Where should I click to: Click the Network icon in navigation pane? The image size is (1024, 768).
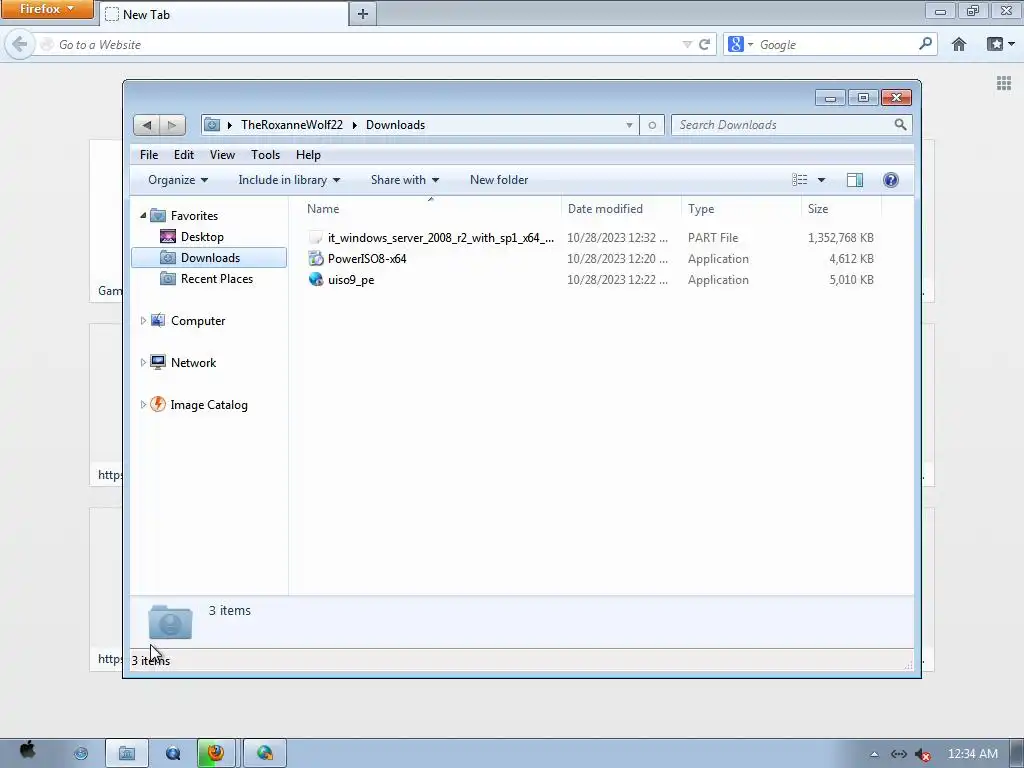click(x=157, y=362)
